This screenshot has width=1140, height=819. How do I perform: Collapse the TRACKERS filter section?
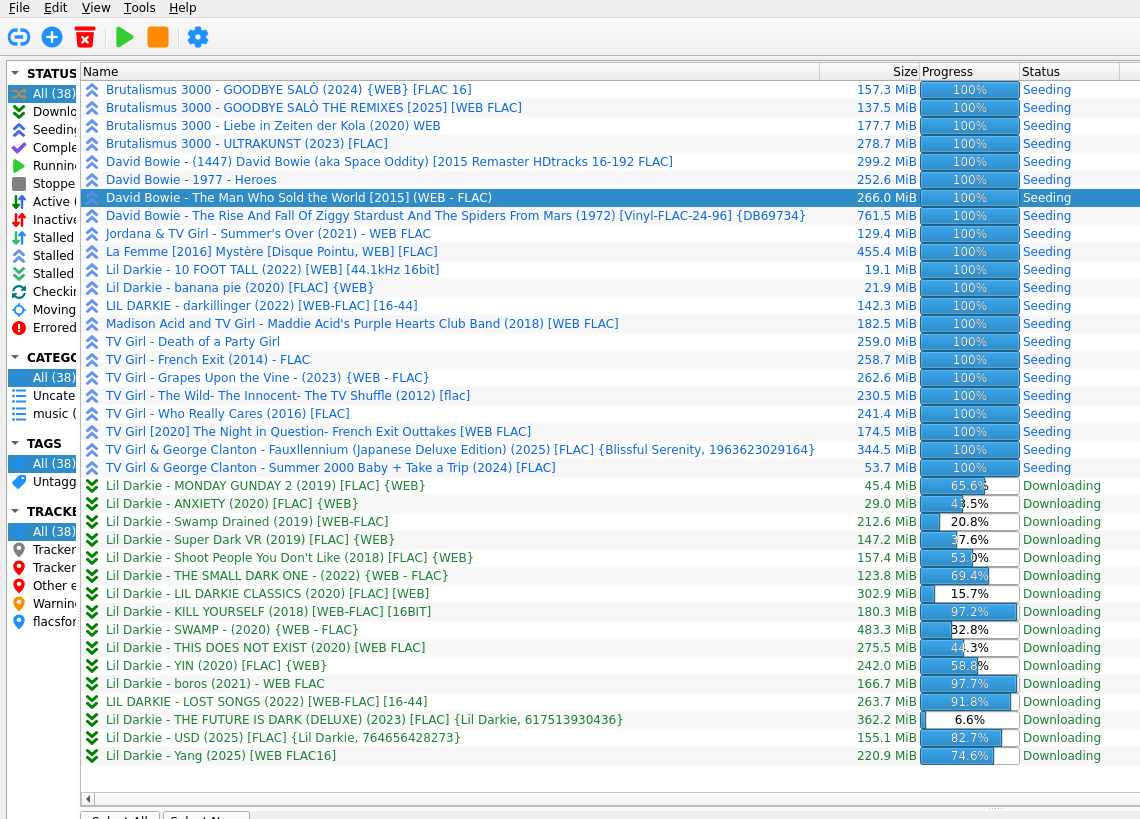tap(15, 511)
